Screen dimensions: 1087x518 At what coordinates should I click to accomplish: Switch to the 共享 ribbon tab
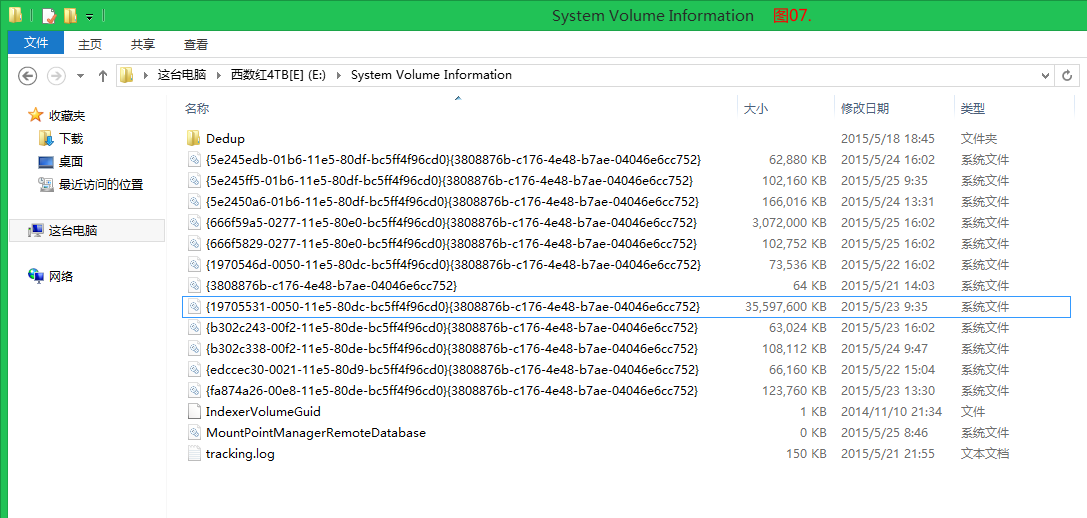coord(143,44)
